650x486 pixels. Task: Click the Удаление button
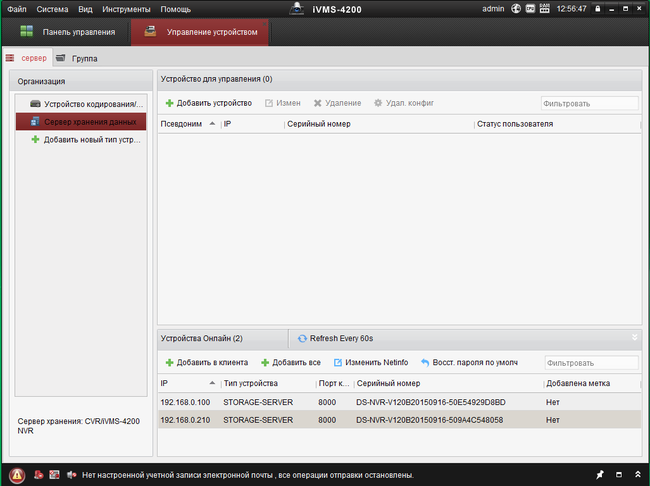pos(337,103)
